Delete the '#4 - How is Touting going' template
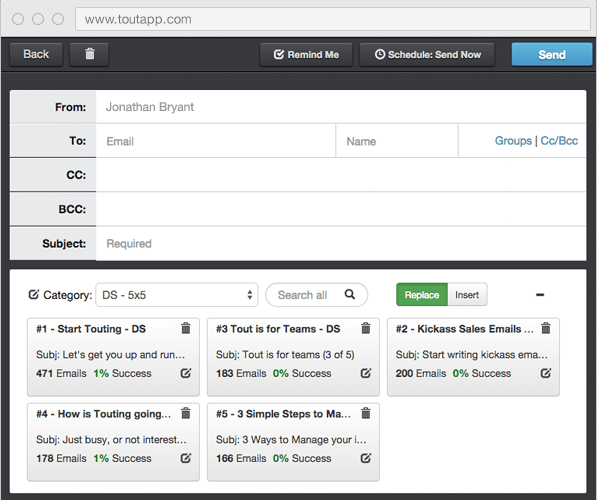The image size is (597, 500). point(186,413)
